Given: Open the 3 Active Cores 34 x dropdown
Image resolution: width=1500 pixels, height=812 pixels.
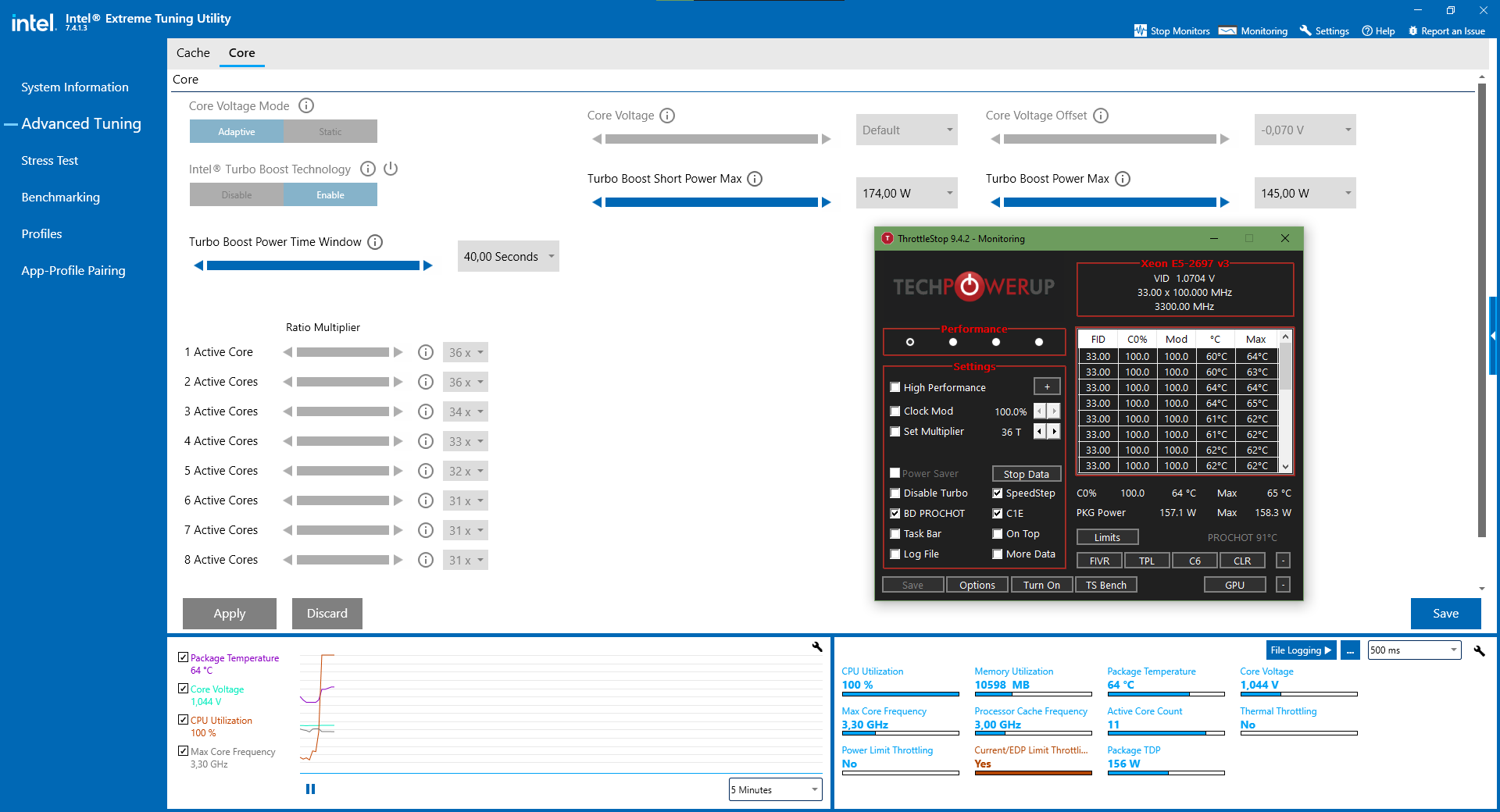Looking at the screenshot, I should tap(466, 411).
